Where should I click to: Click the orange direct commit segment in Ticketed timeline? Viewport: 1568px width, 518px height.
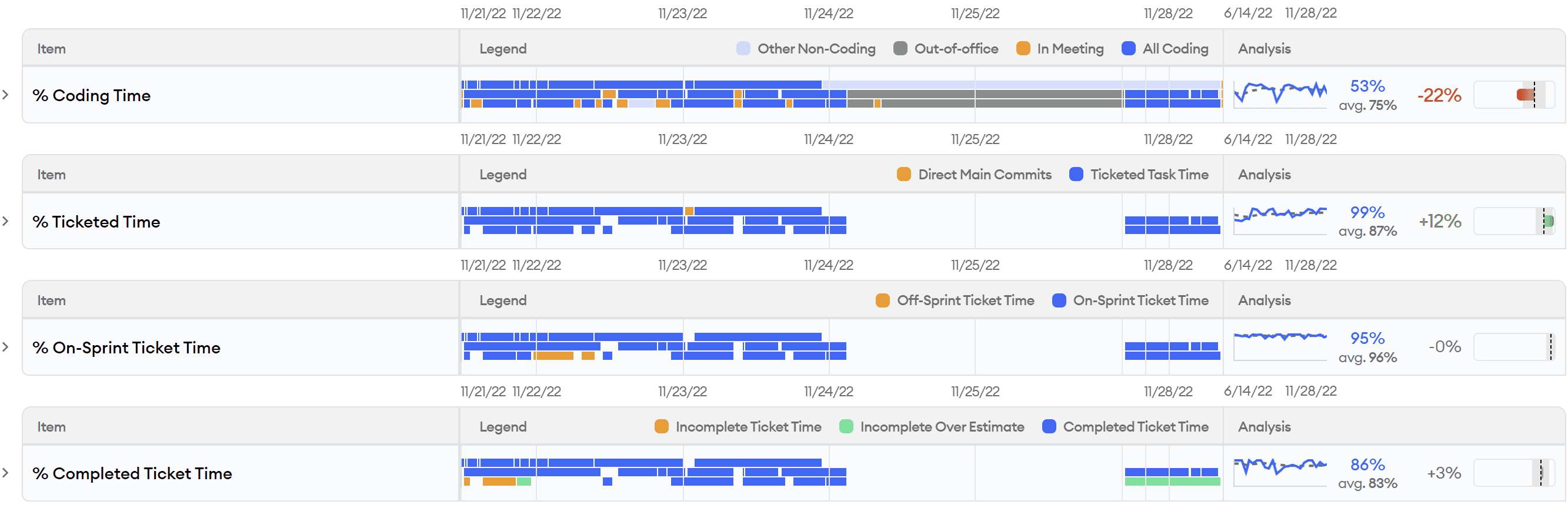690,211
